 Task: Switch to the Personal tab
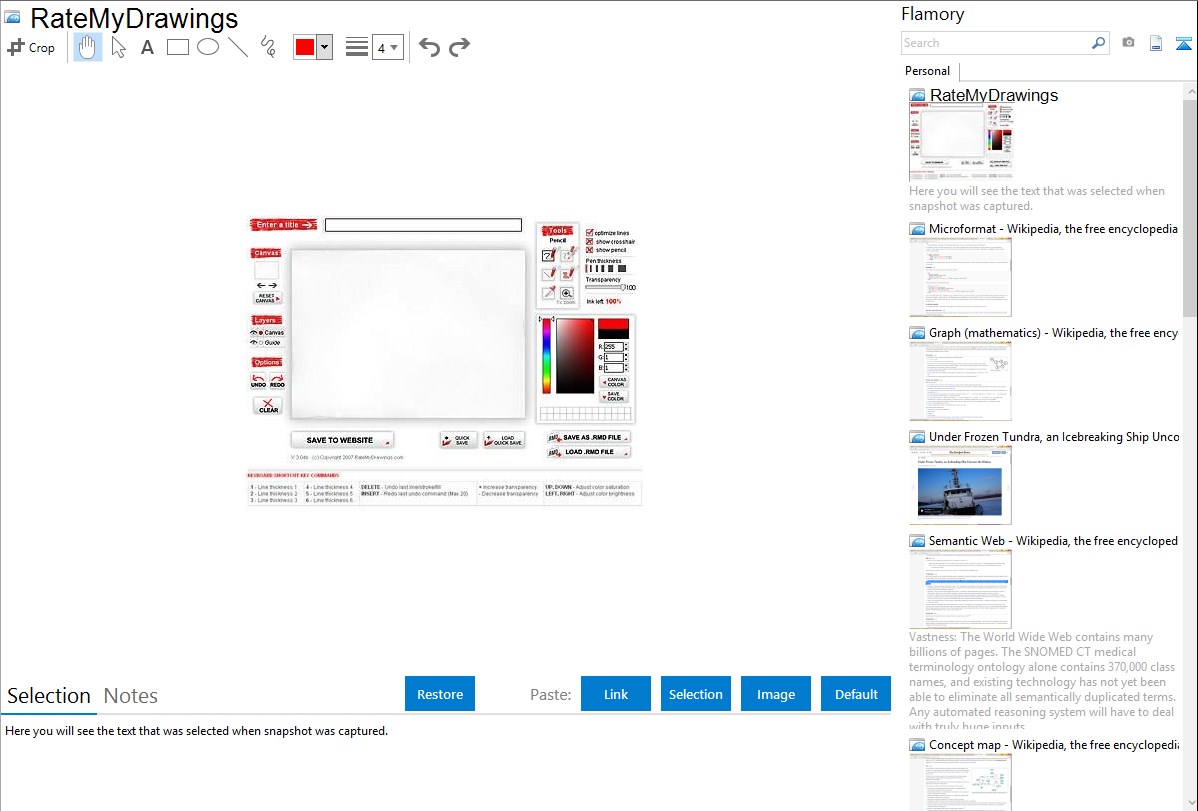[928, 71]
